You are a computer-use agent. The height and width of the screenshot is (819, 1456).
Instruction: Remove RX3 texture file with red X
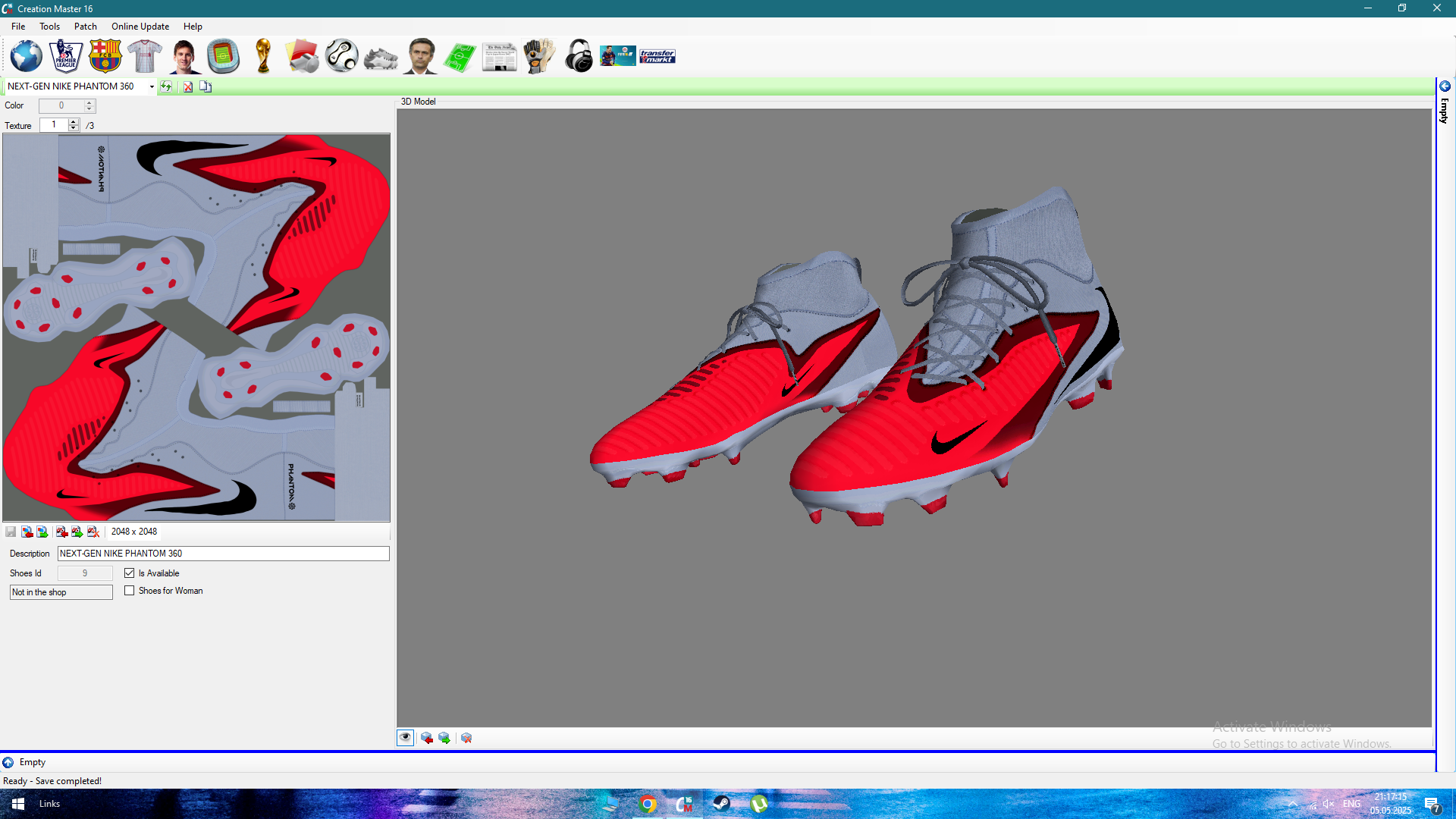point(93,532)
